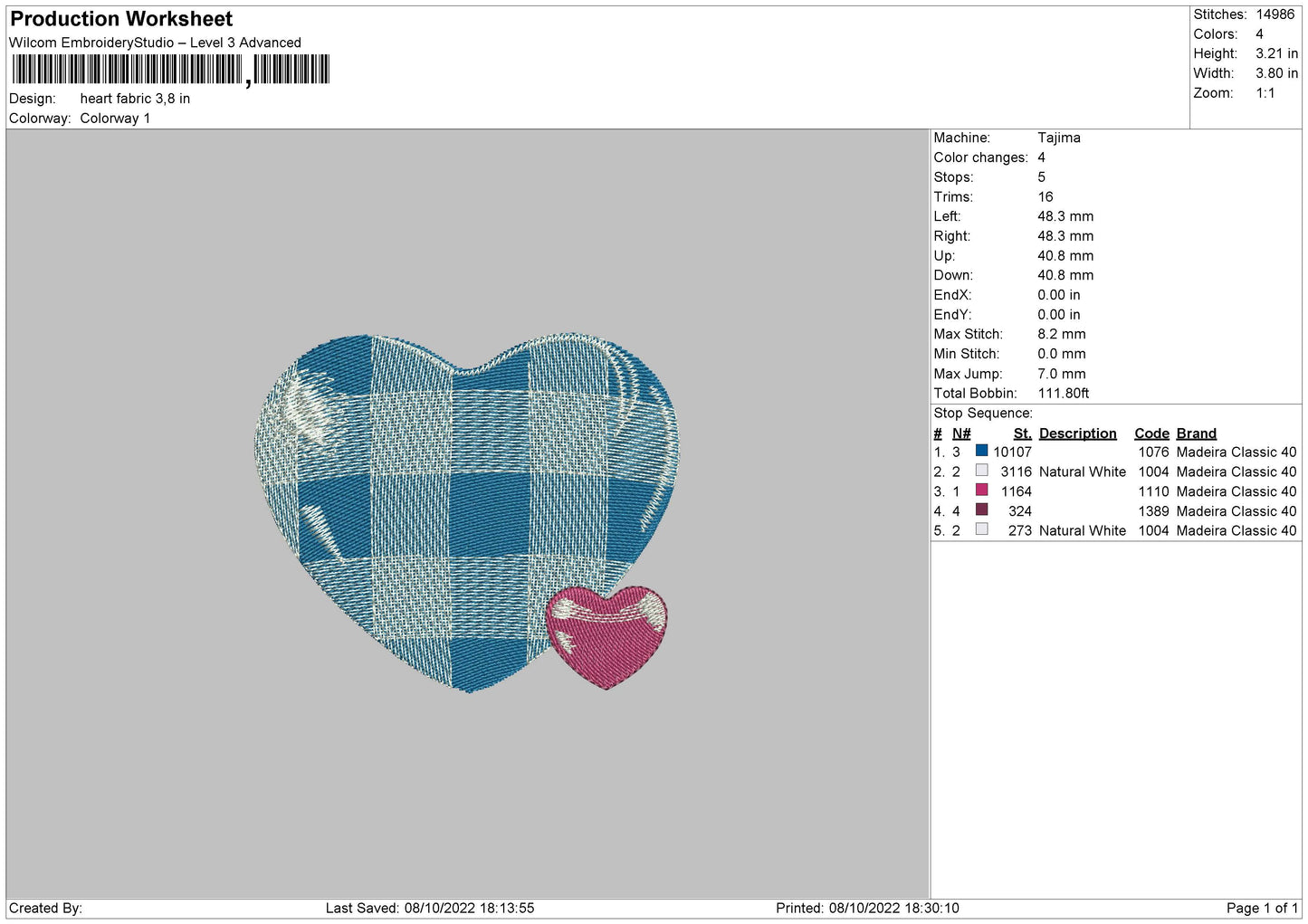The width and height of the screenshot is (1308, 924).
Task: Click the Colors value 4 in header
Action: 1259,34
